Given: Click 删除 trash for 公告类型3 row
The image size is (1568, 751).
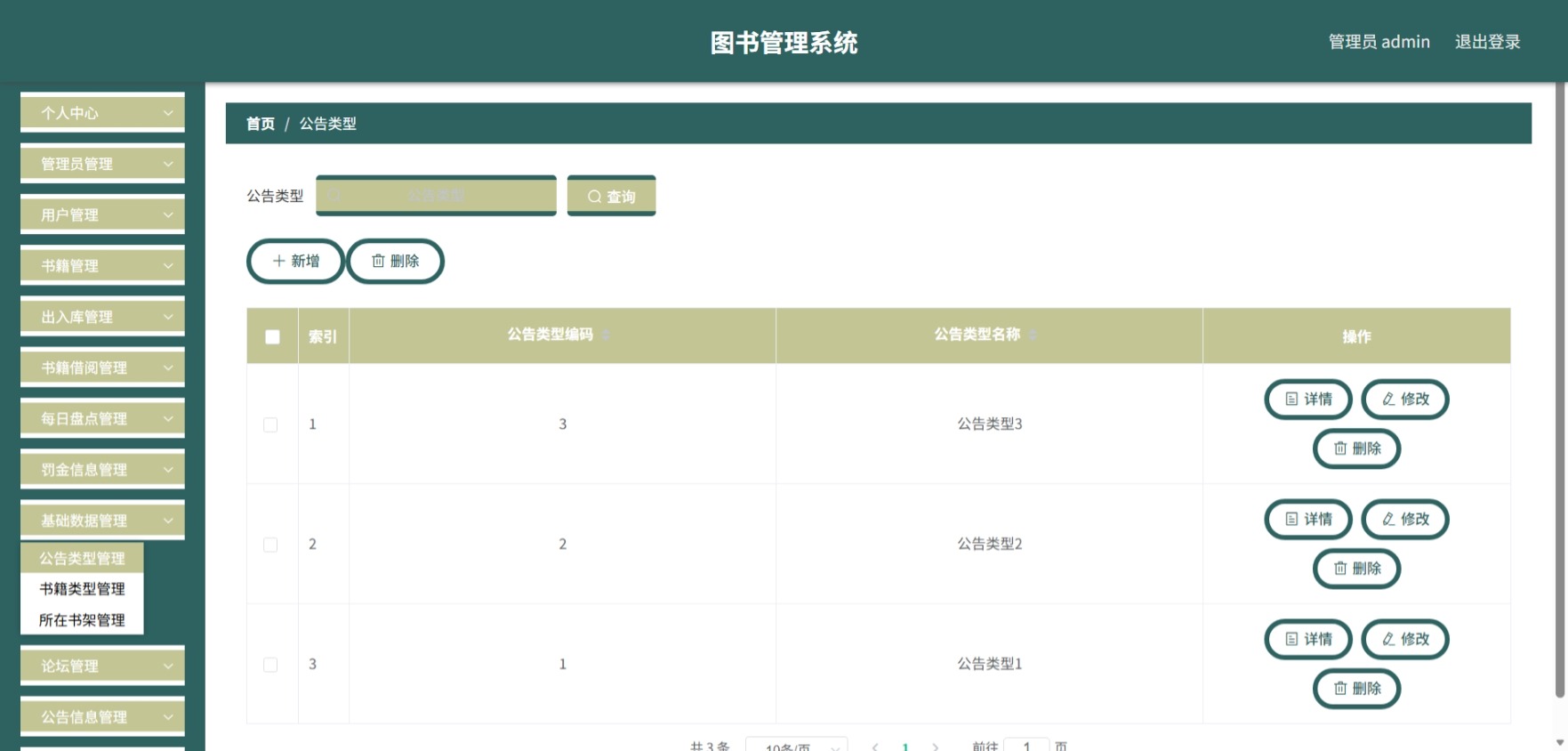Looking at the screenshot, I should click(1357, 448).
